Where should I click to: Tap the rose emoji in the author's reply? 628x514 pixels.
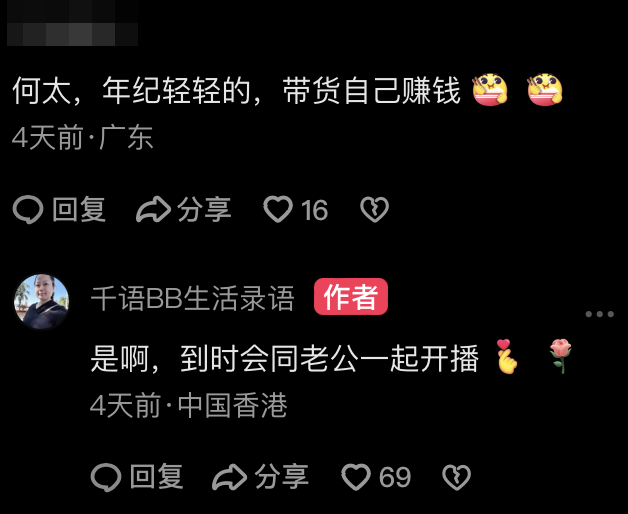coord(561,356)
